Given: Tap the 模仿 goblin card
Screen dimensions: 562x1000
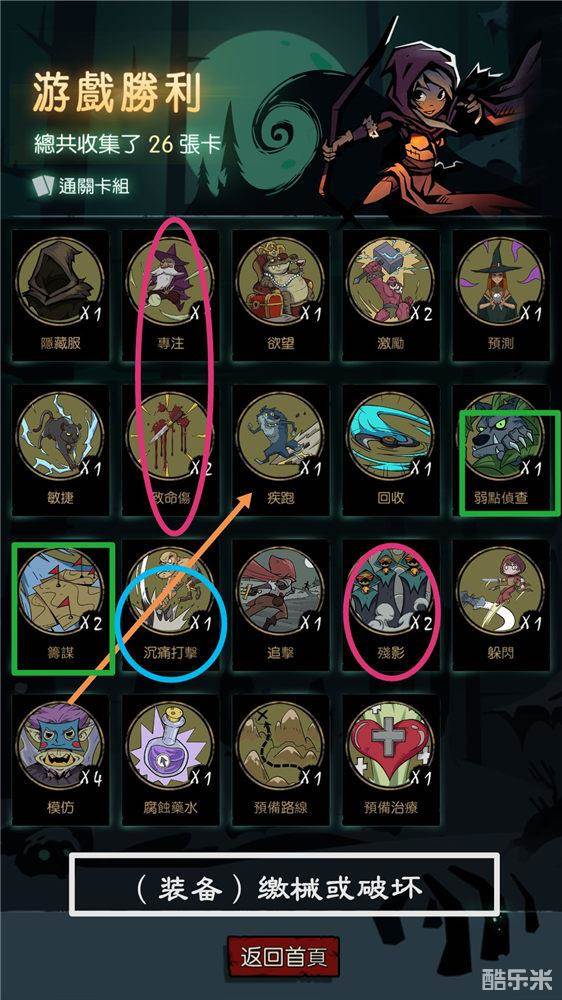Looking at the screenshot, I should [x=61, y=761].
